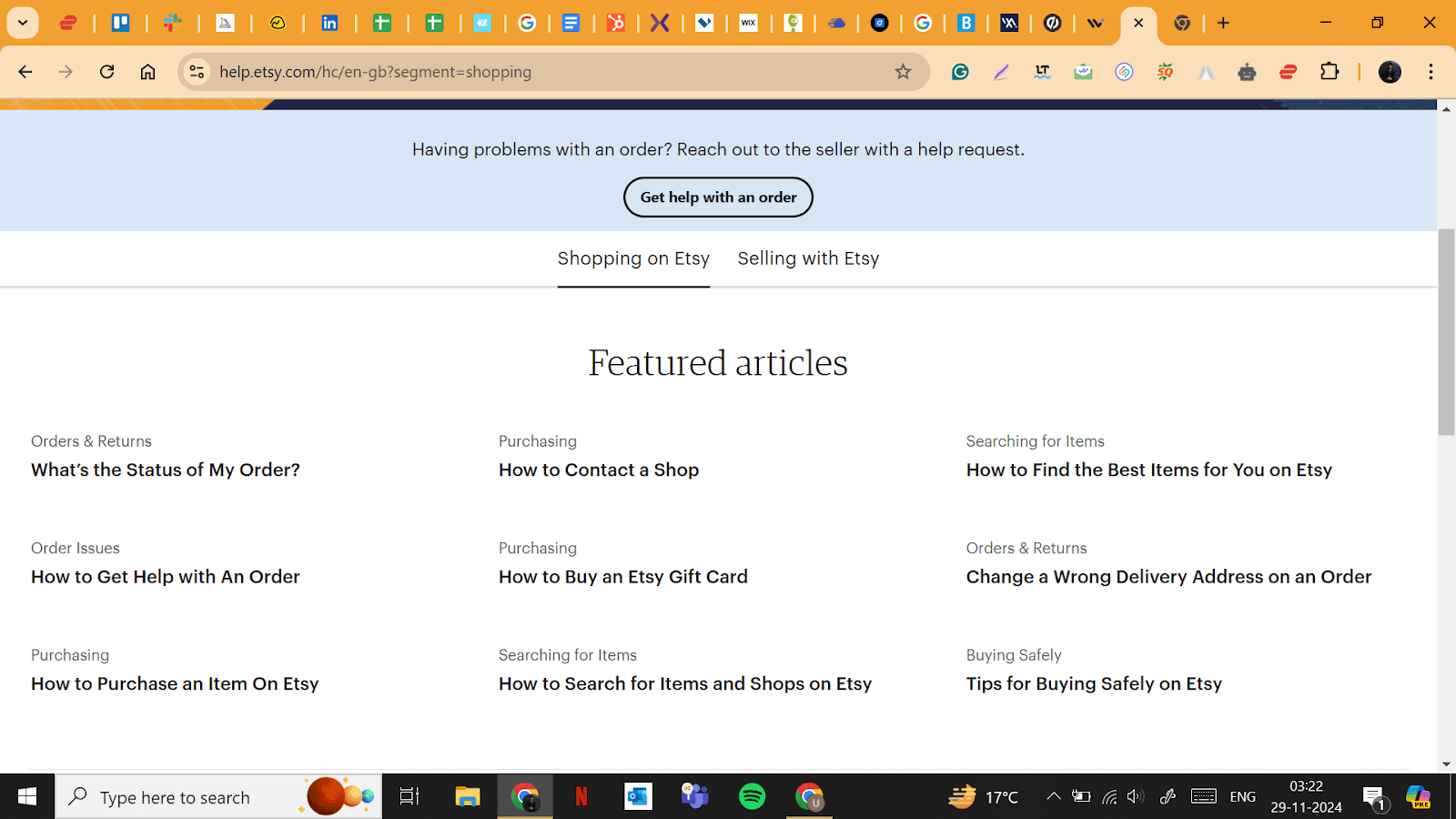Reload the Etsy help page
The width and height of the screenshot is (1456, 819).
click(106, 72)
